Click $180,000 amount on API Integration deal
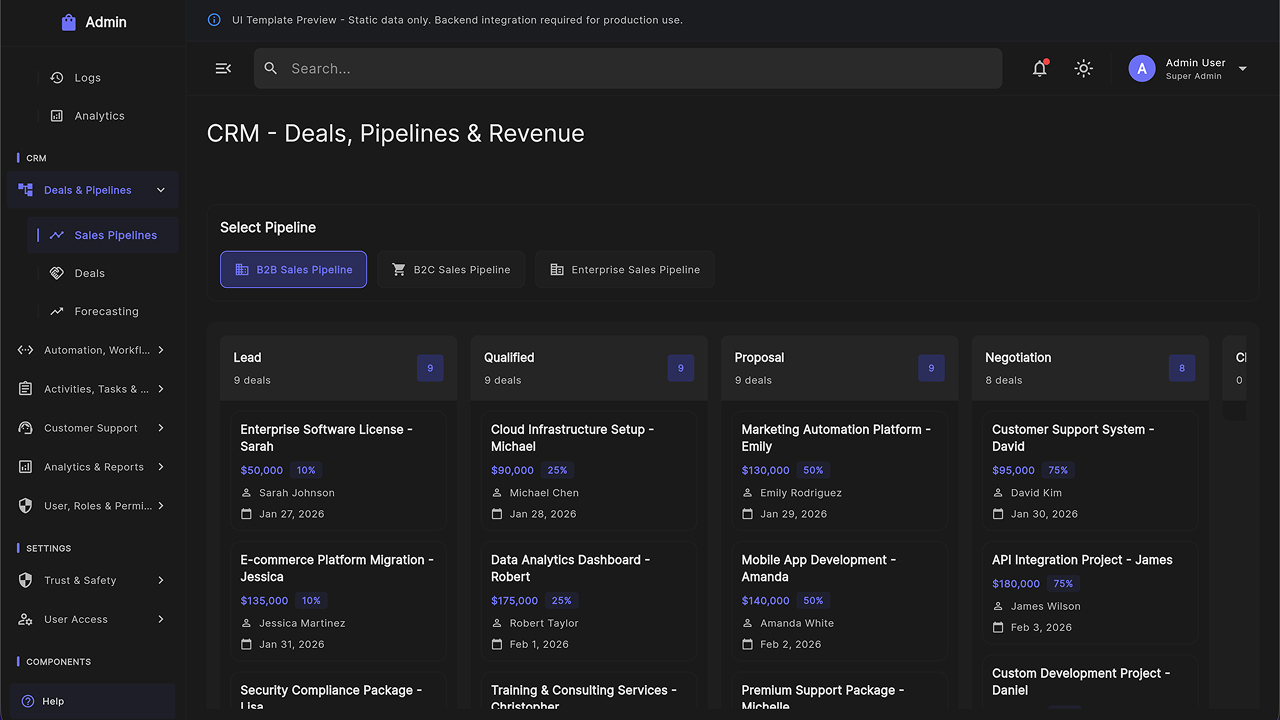The image size is (1280, 720). 1016,584
